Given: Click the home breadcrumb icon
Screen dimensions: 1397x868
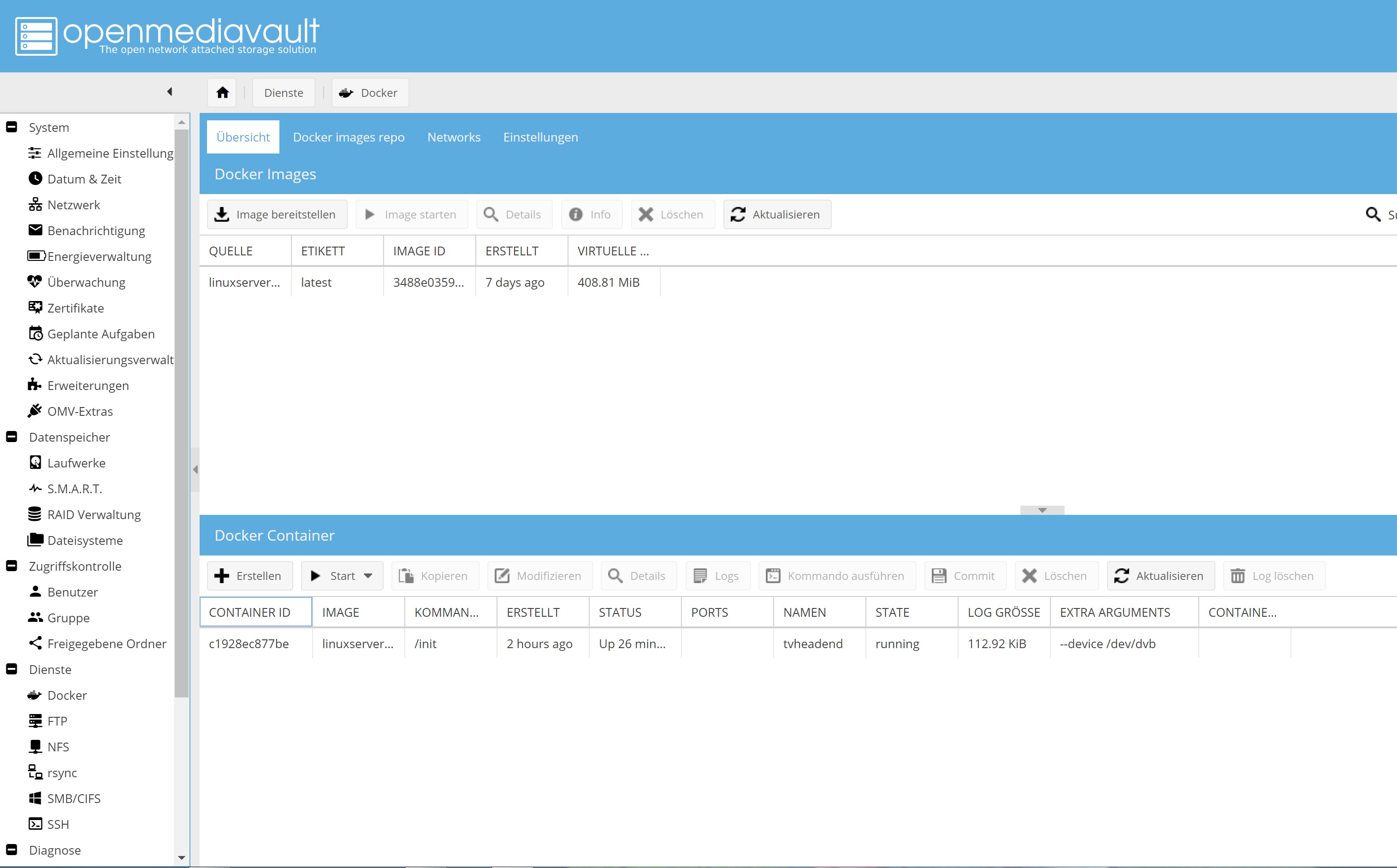Looking at the screenshot, I should click(x=222, y=93).
